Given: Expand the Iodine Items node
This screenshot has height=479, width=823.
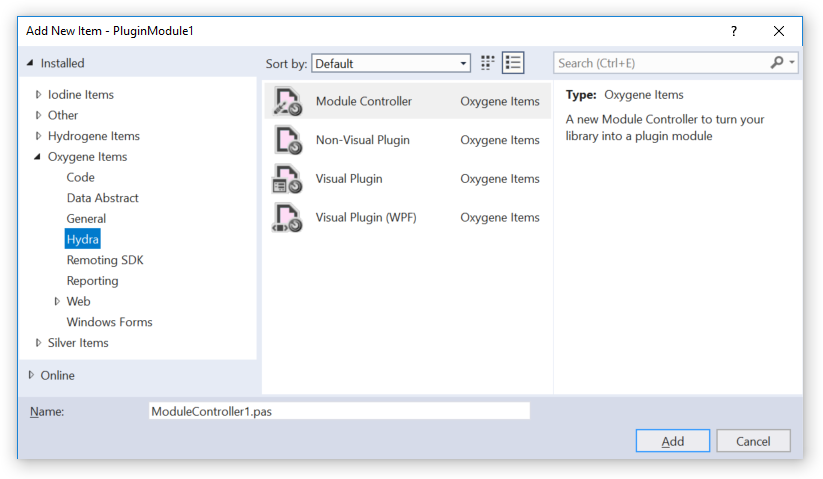Looking at the screenshot, I should tap(38, 94).
